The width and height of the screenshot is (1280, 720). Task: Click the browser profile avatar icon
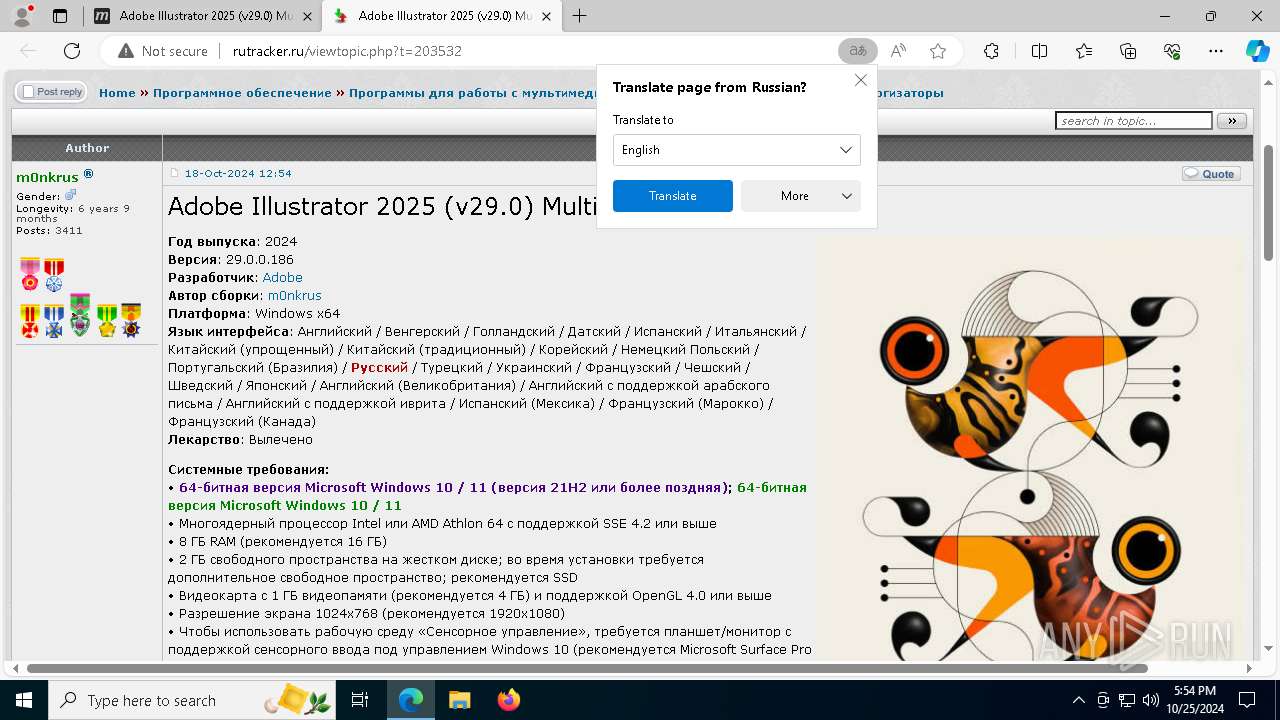coord(23,16)
